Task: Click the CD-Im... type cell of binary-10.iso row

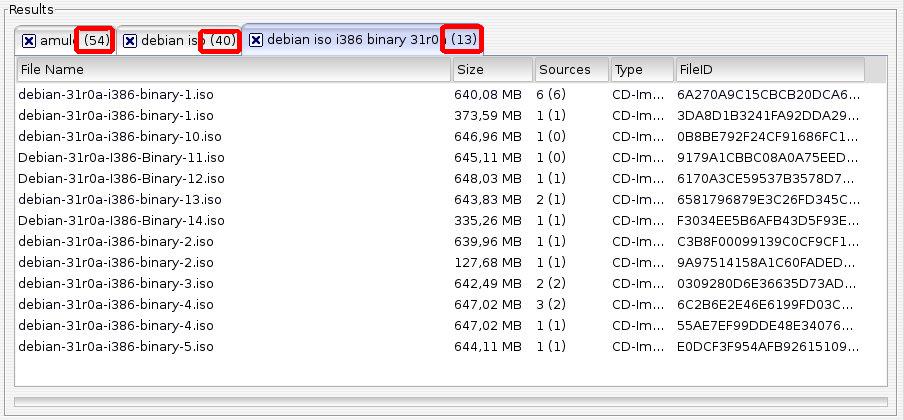Action: tap(639, 137)
